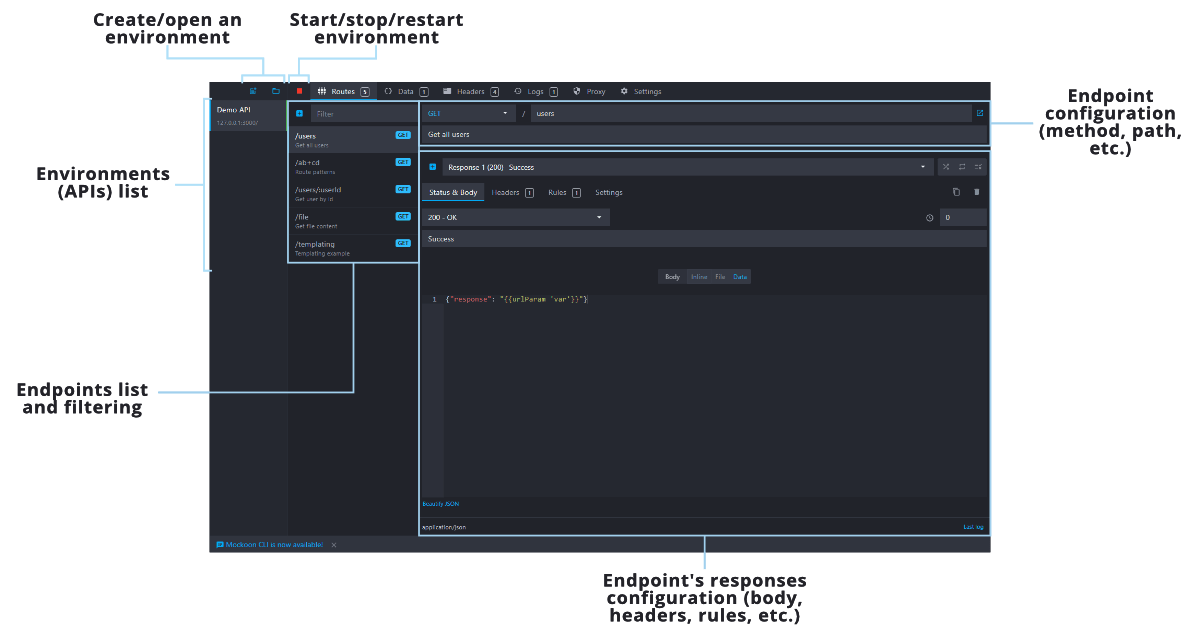The width and height of the screenshot is (1200, 637).
Task: Duplicate the response with copy icon
Action: [956, 192]
